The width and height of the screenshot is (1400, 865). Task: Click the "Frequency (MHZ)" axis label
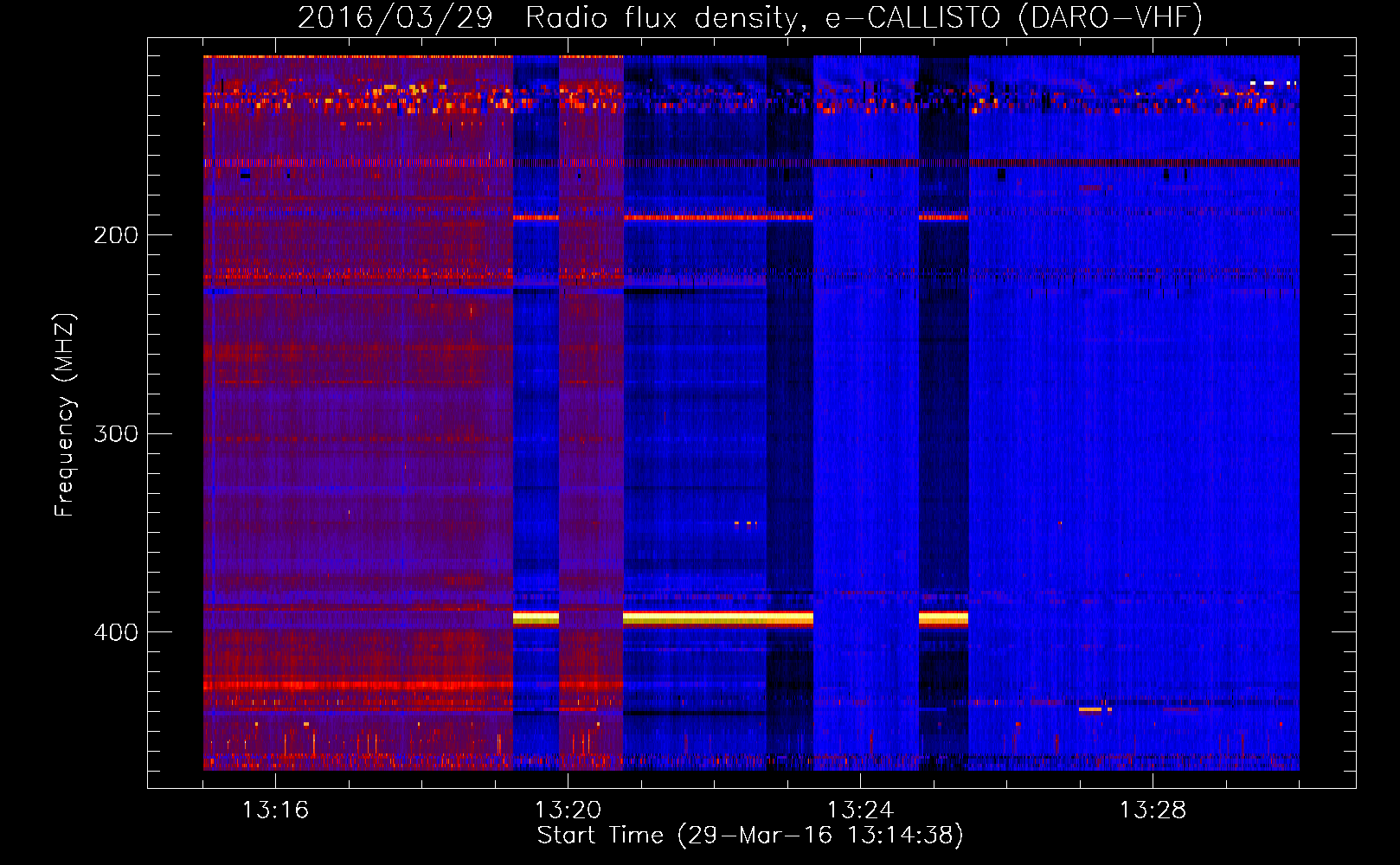(65, 415)
